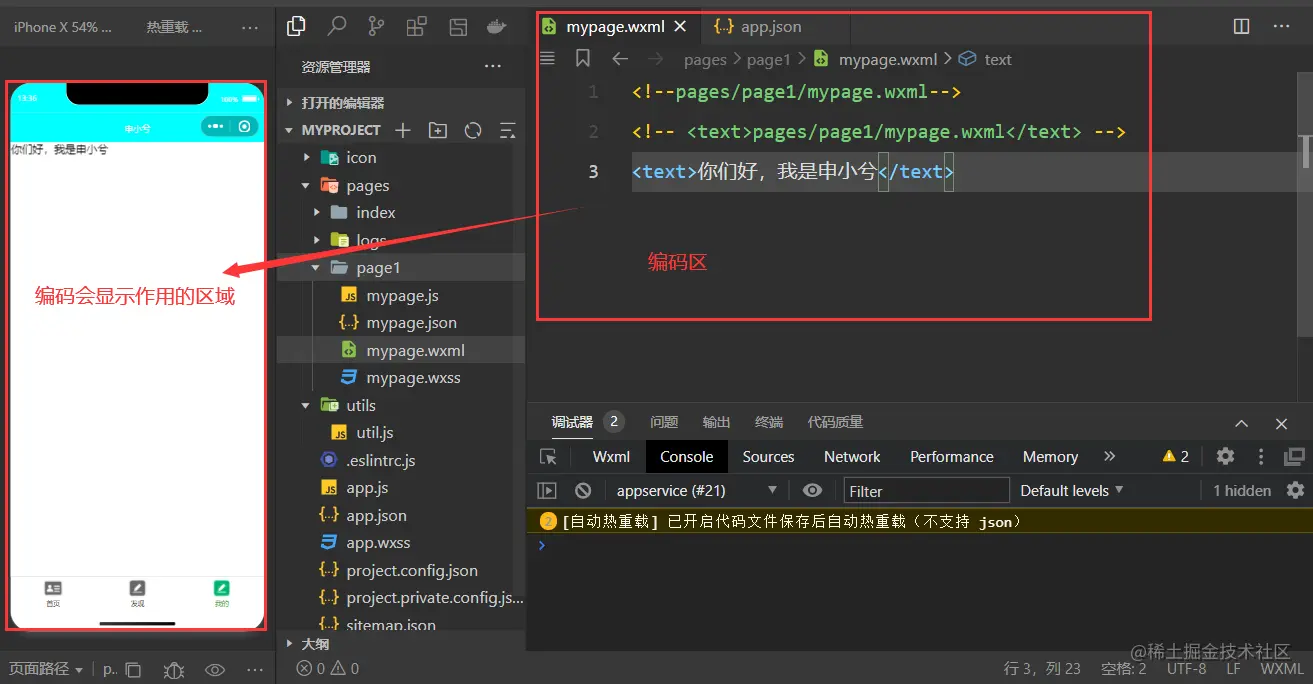Screen dimensions: 1313x684
Task: Toggle the eye icon below simulator
Action: [x=215, y=670]
